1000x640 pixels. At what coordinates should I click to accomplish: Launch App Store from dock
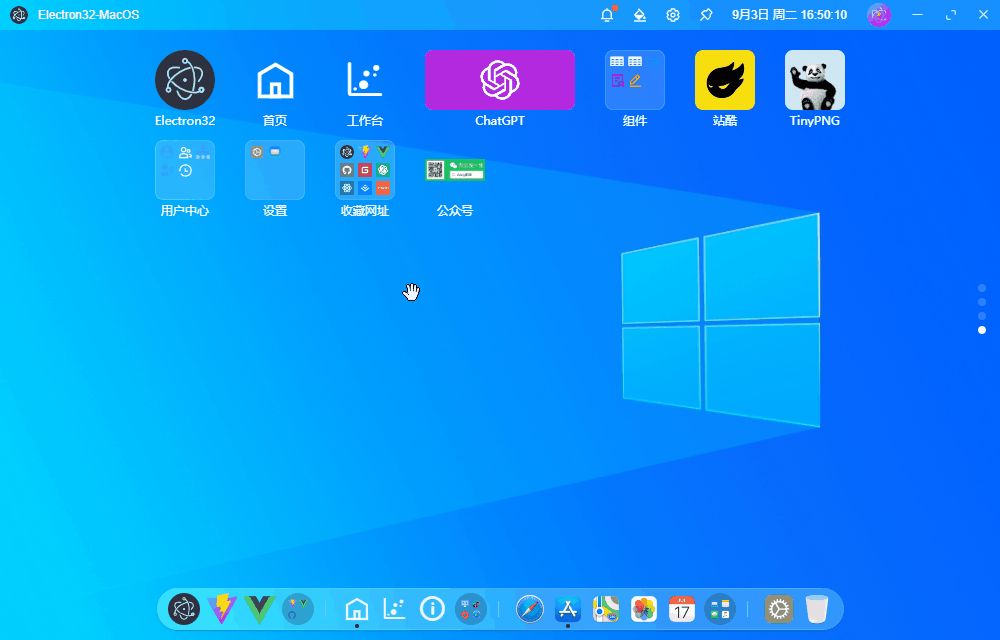click(x=568, y=609)
